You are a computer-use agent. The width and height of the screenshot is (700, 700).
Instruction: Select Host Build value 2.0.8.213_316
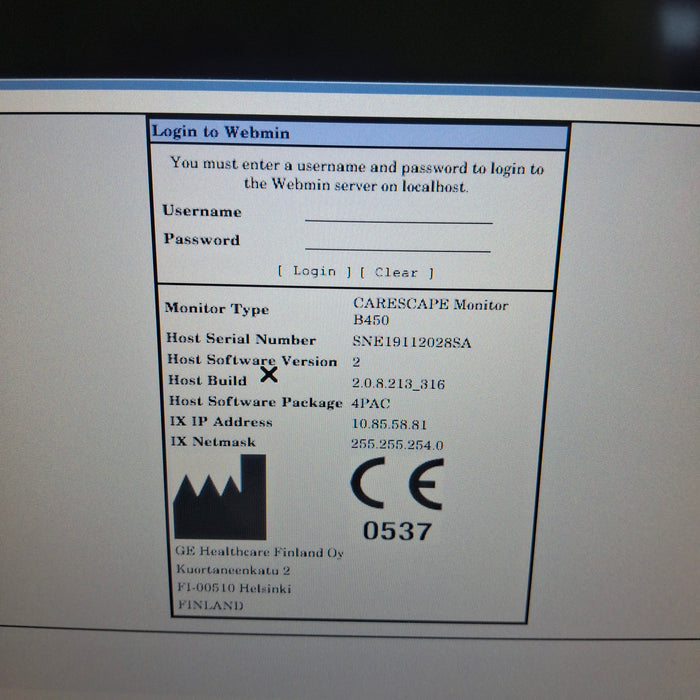click(398, 383)
